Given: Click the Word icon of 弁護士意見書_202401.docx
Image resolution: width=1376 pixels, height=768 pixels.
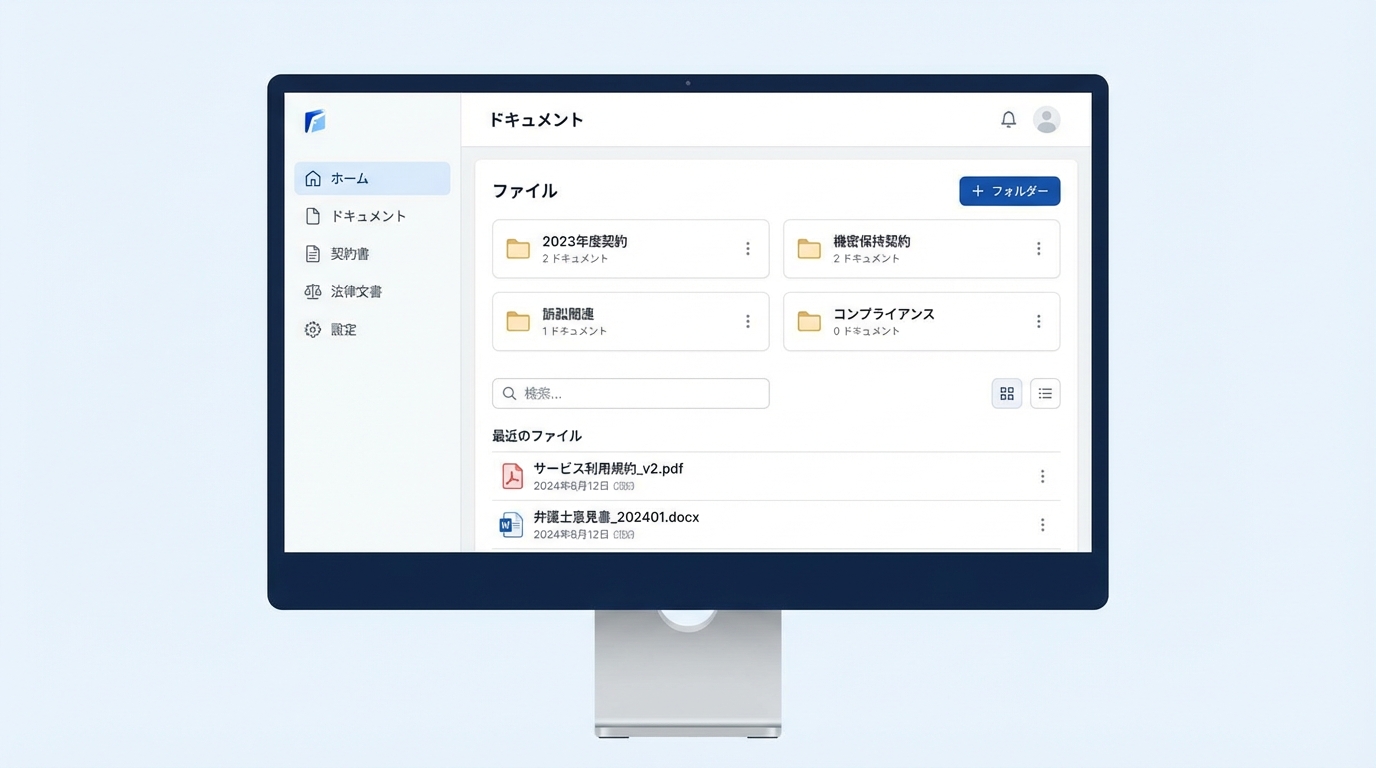Looking at the screenshot, I should 511,524.
